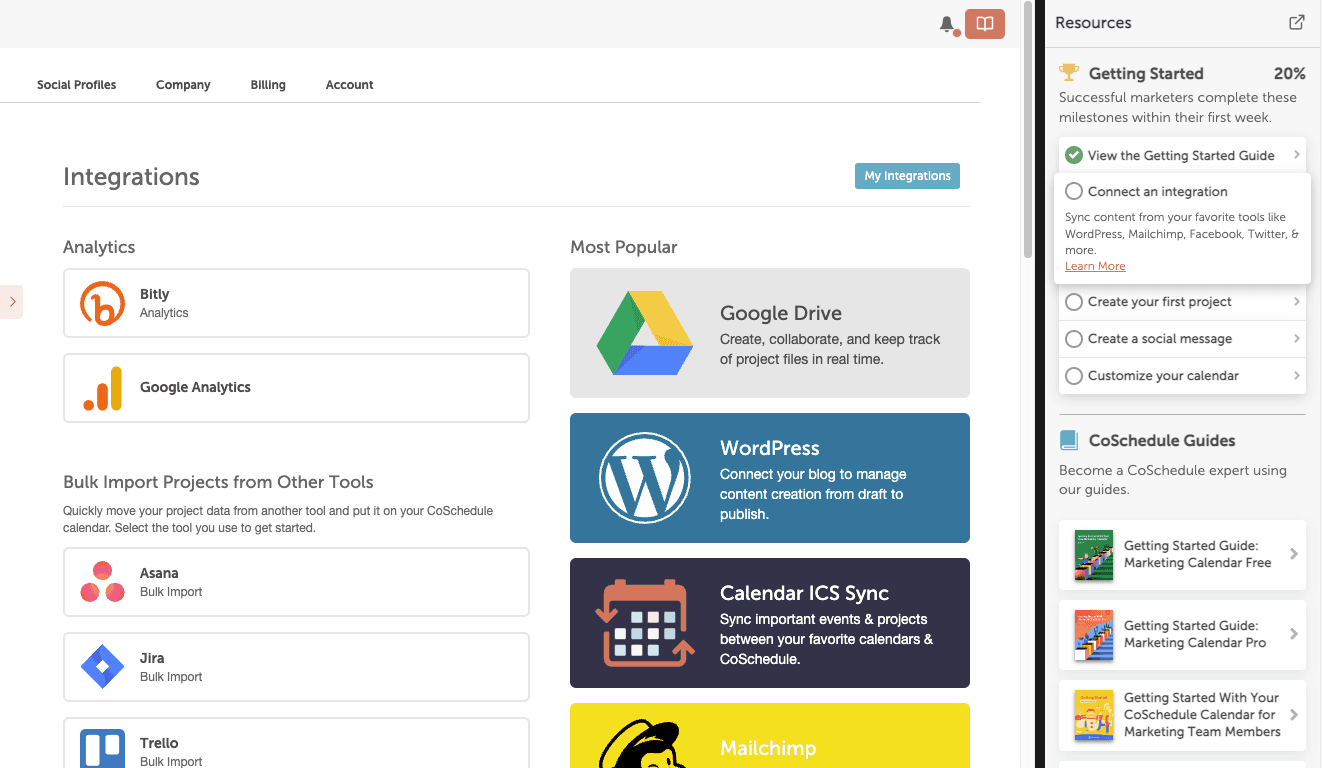
Task: Open Marketing Calendar Pro guide thumbnail
Action: (x=1093, y=635)
